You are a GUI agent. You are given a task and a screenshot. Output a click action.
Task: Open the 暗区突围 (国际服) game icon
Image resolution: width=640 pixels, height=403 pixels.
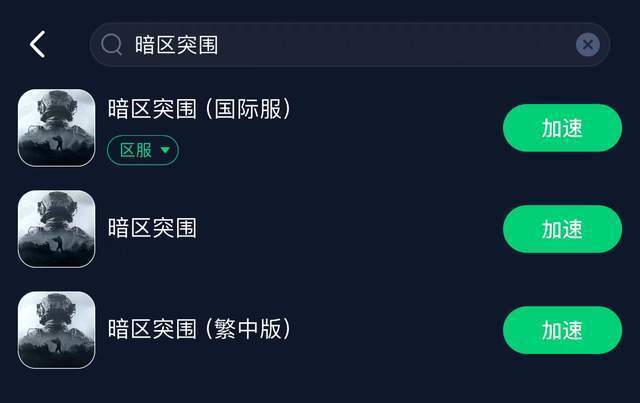point(57,128)
